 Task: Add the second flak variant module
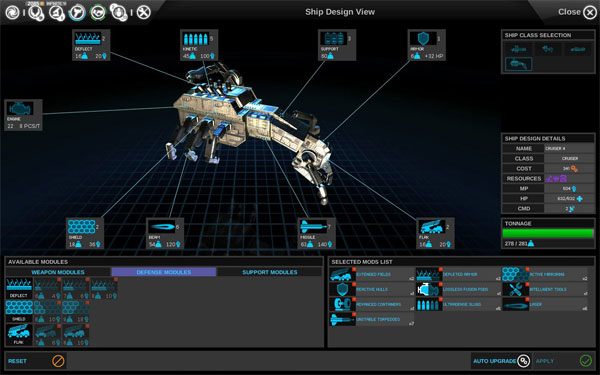(75, 334)
